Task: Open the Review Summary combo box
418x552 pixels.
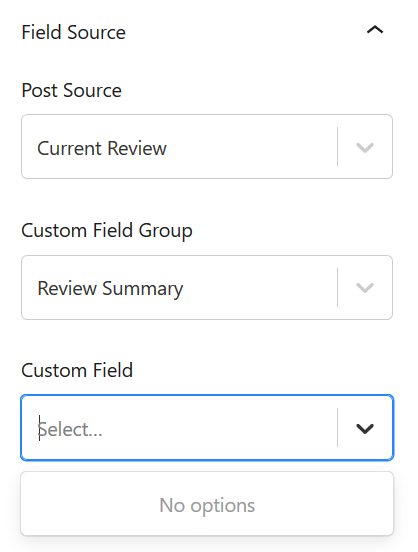Action: (207, 288)
